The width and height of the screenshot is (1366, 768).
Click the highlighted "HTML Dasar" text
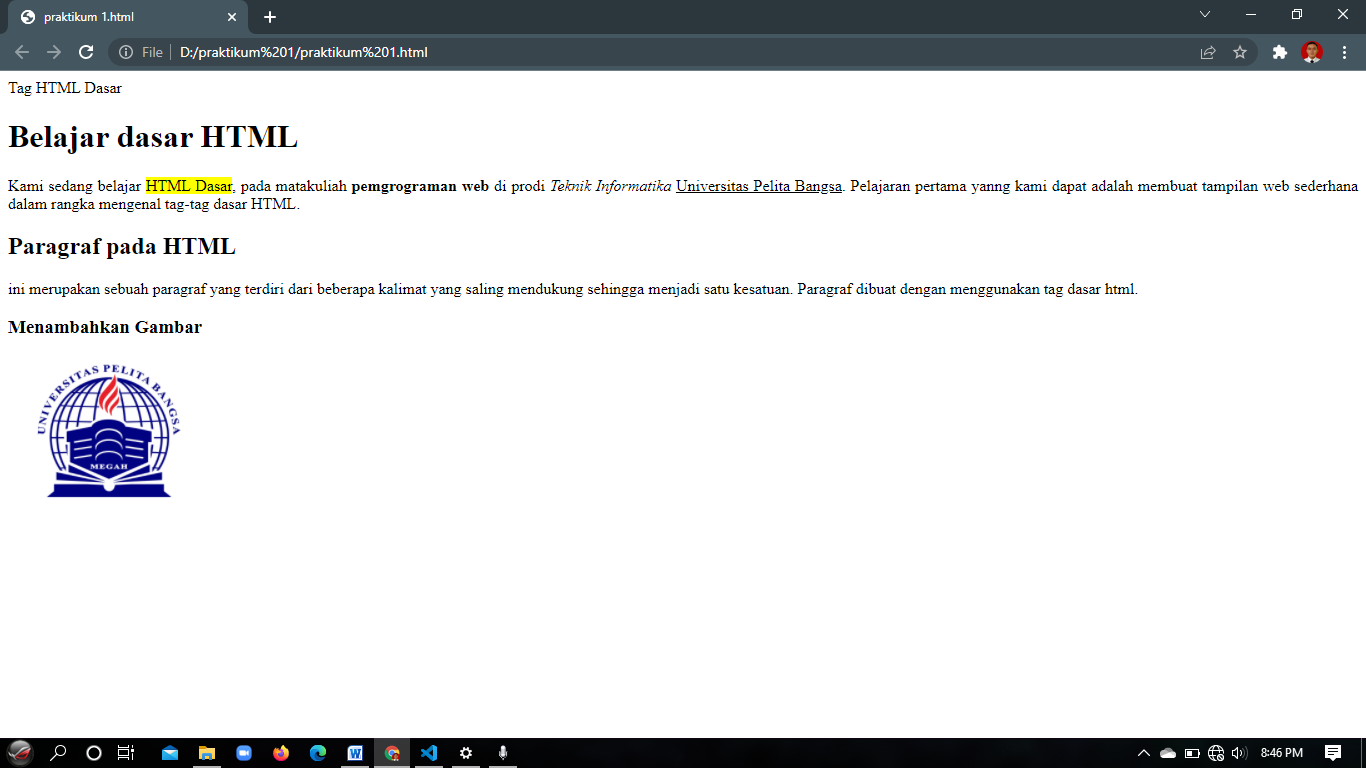point(189,186)
